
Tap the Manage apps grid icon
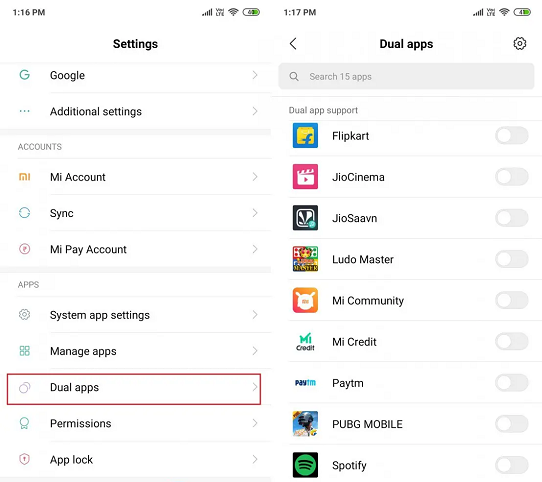pos(25,351)
